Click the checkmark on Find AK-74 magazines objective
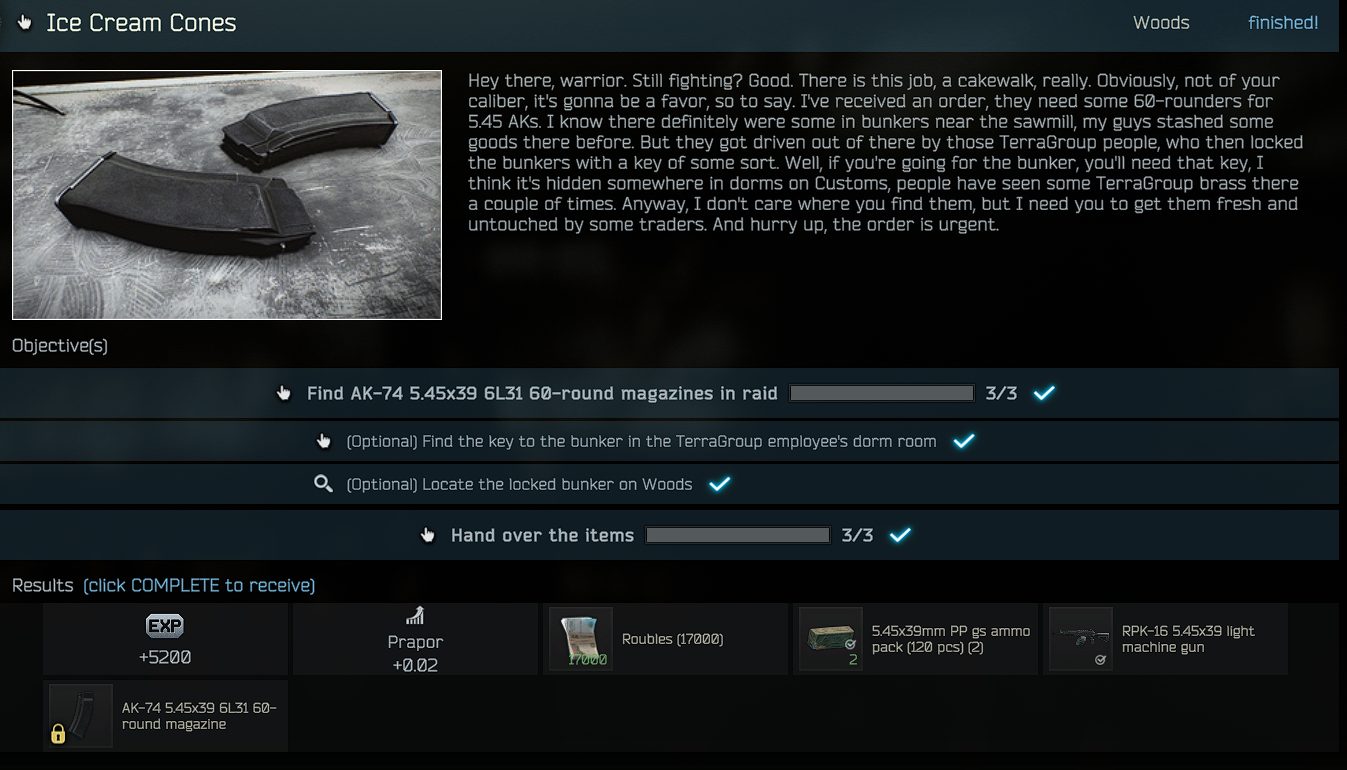Screen dimensions: 1347x770 click(x=1044, y=393)
